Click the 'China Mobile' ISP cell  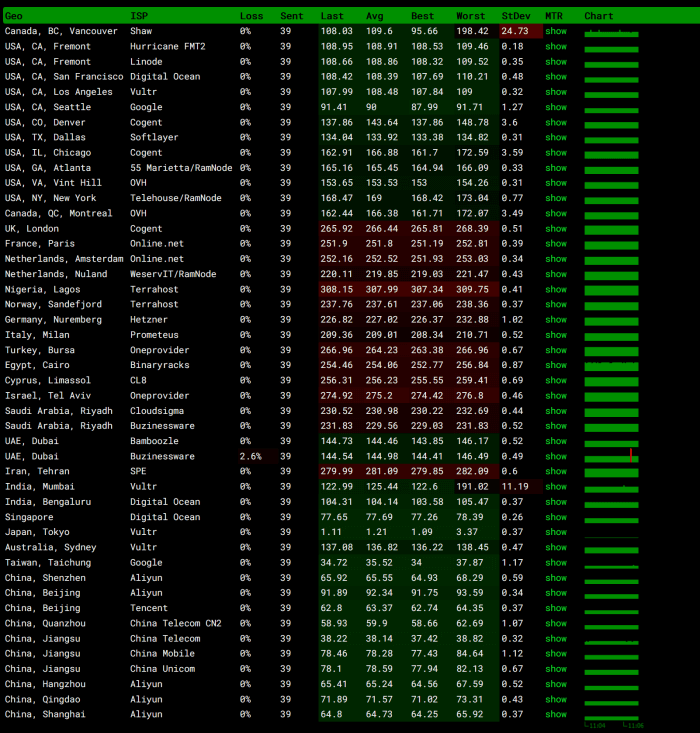click(x=162, y=654)
